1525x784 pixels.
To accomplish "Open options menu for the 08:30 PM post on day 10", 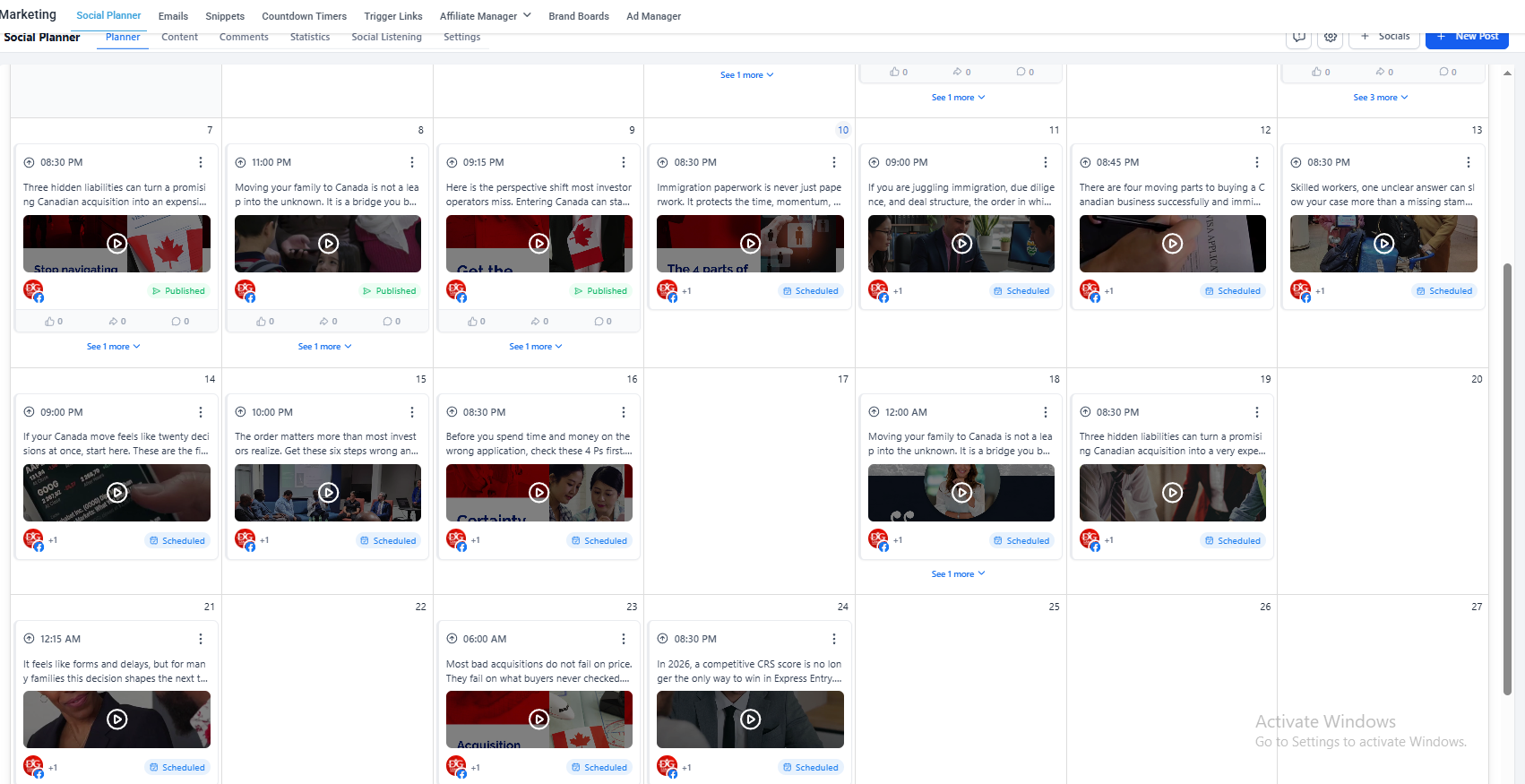I will [x=834, y=162].
